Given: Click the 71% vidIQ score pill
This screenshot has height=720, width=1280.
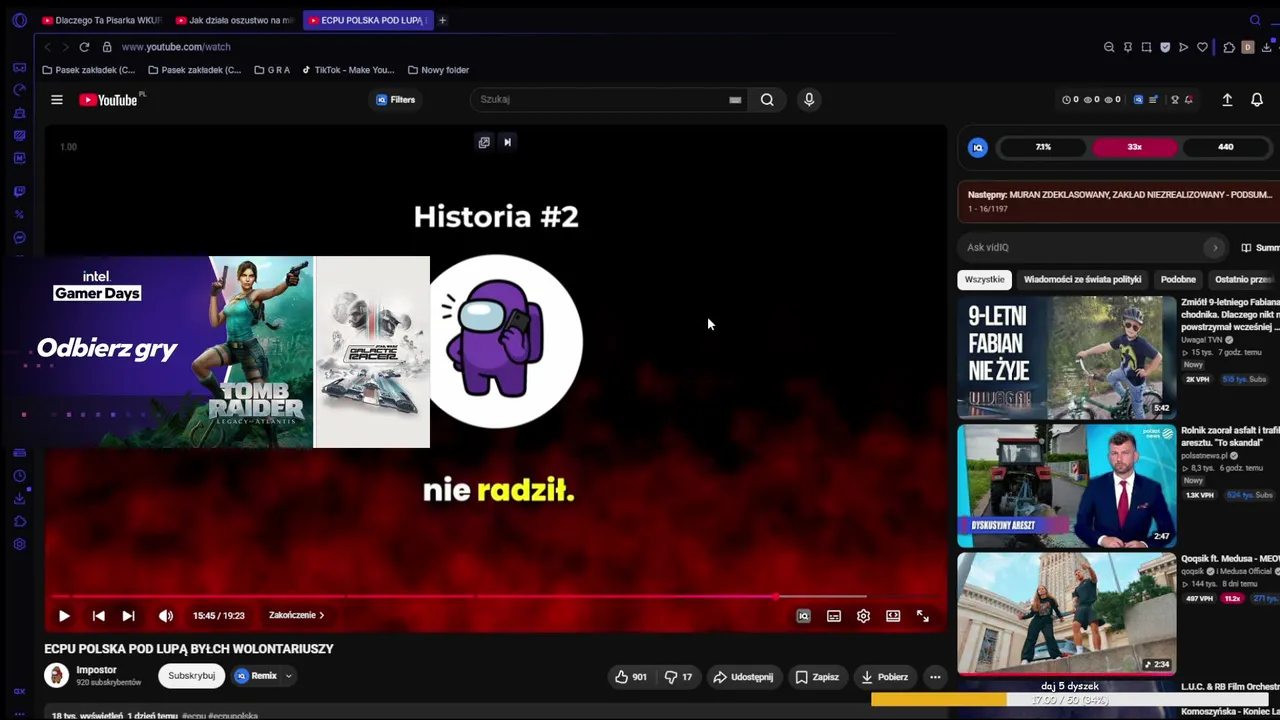Looking at the screenshot, I should [1043, 147].
